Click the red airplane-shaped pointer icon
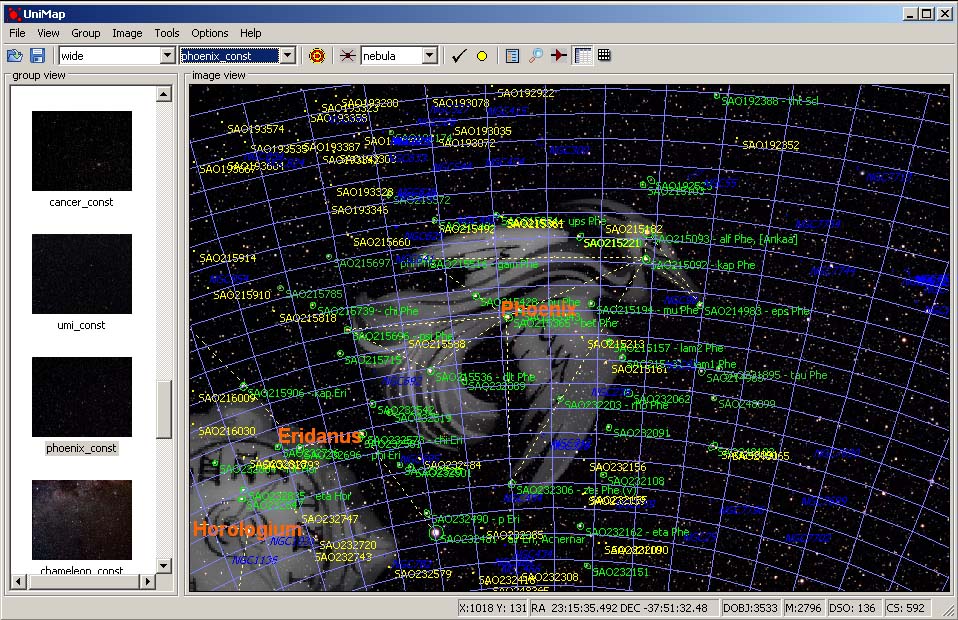Viewport: 958px width, 620px height. tap(558, 56)
